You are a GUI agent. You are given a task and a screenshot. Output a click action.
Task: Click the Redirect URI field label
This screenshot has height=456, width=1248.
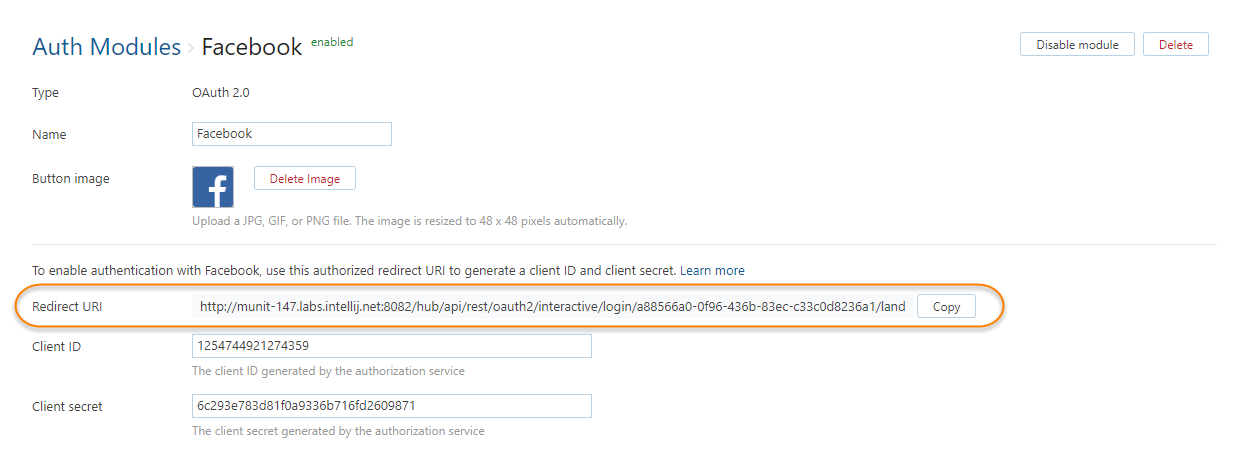[x=67, y=307]
